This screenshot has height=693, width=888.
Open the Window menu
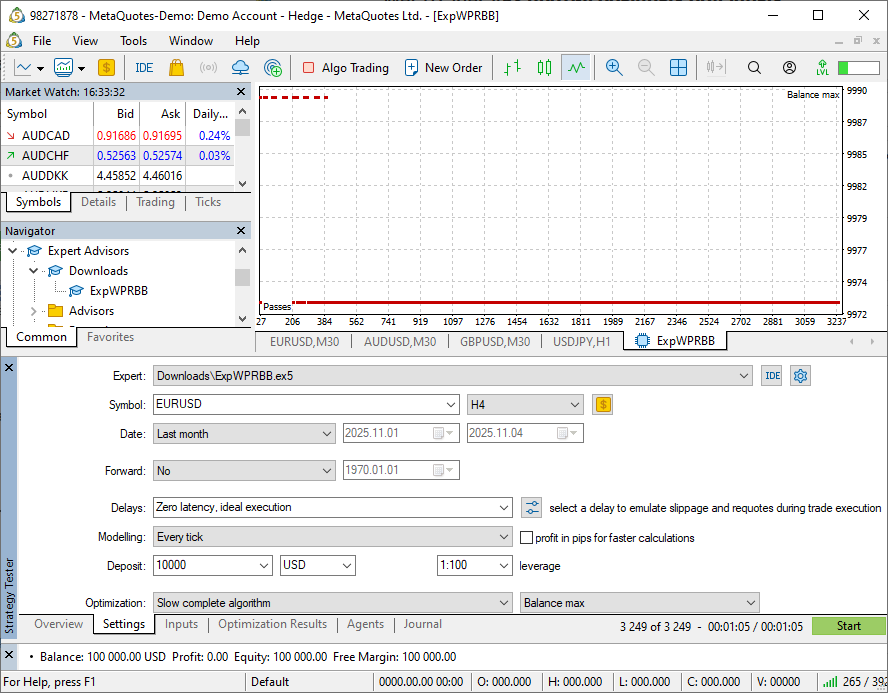coord(191,41)
